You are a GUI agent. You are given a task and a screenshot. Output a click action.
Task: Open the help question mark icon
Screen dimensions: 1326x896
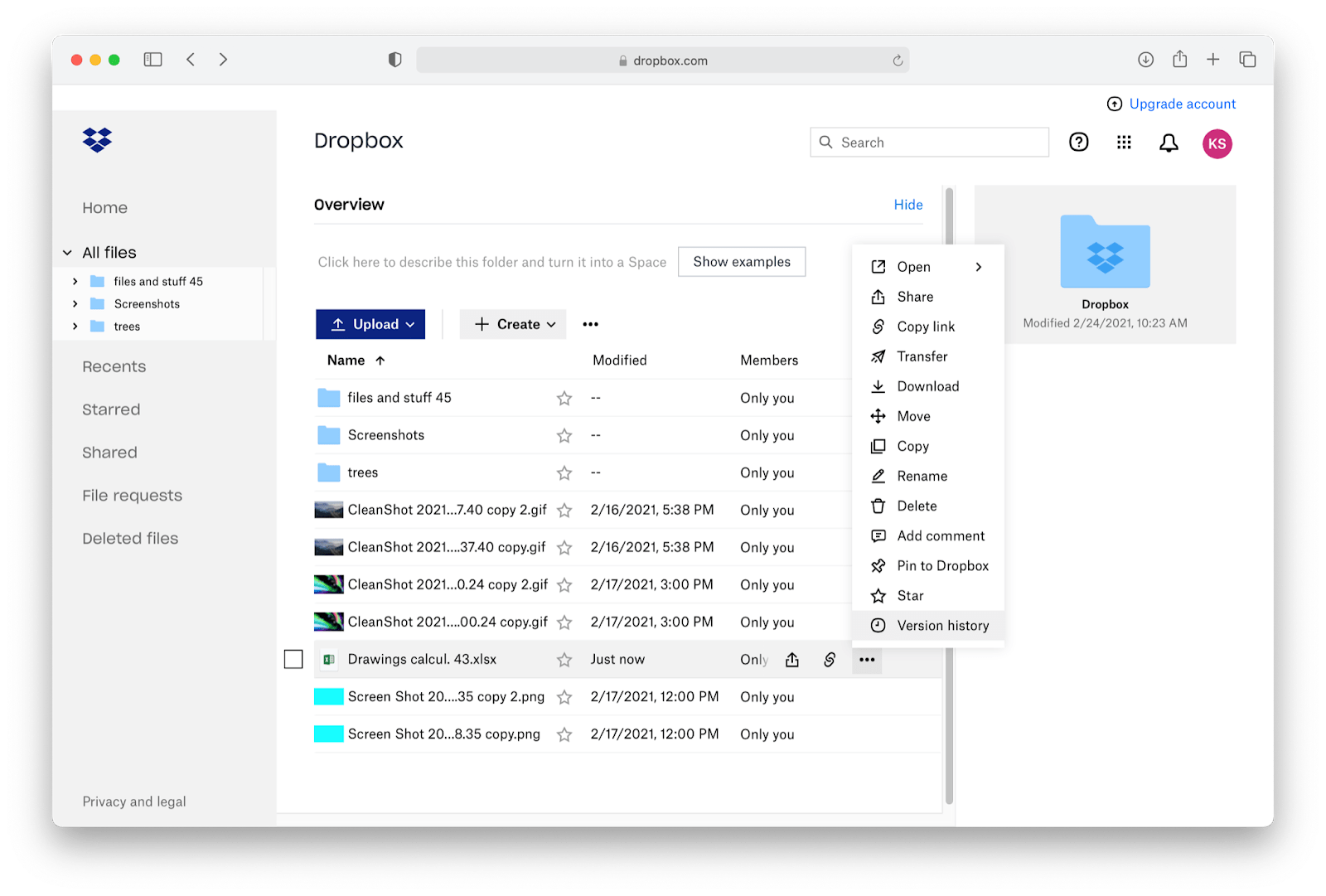point(1078,143)
